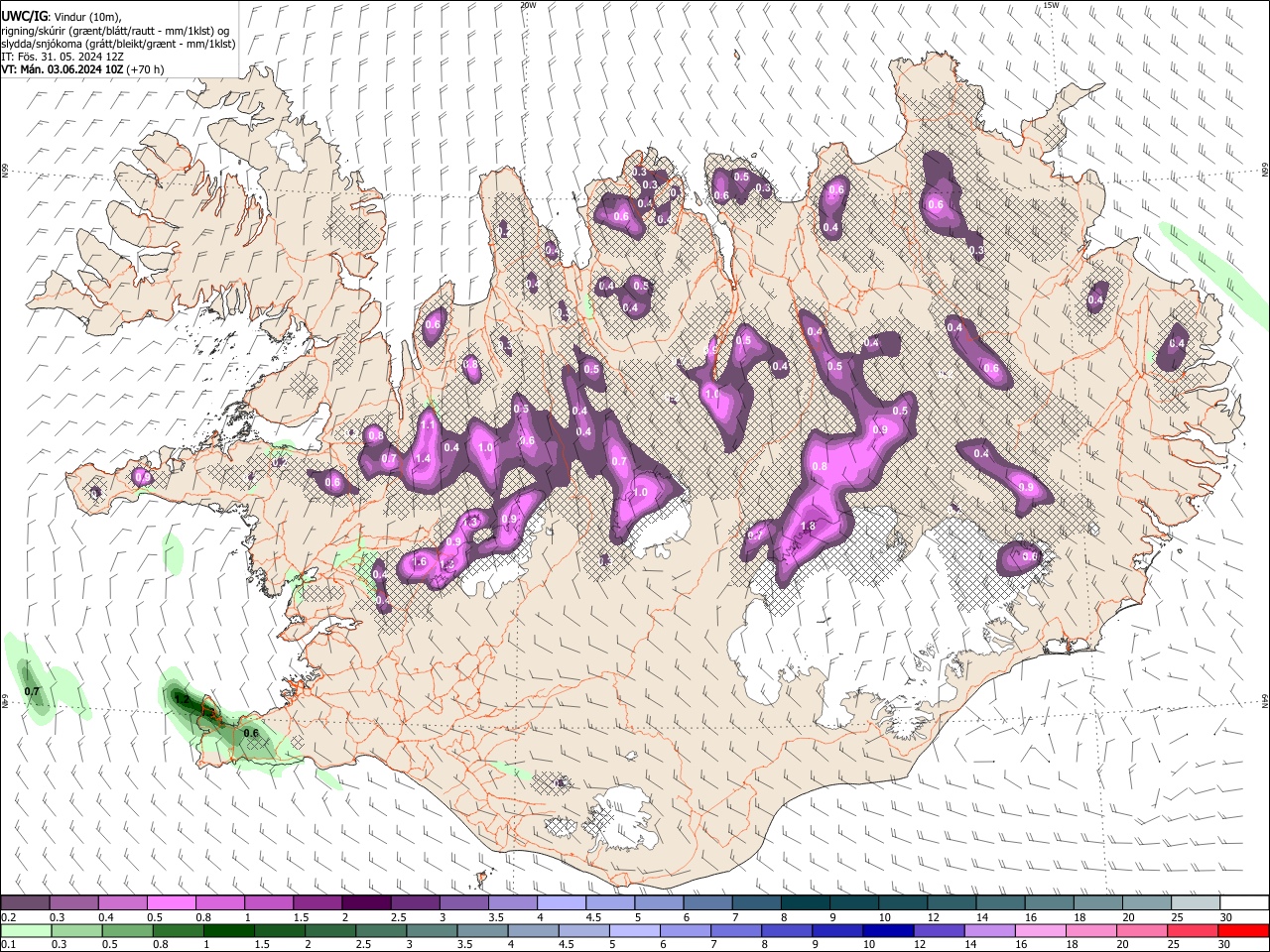Select dark green rain swatch between 1 and 1.5
This screenshot has width=1270, height=952.
click(229, 930)
